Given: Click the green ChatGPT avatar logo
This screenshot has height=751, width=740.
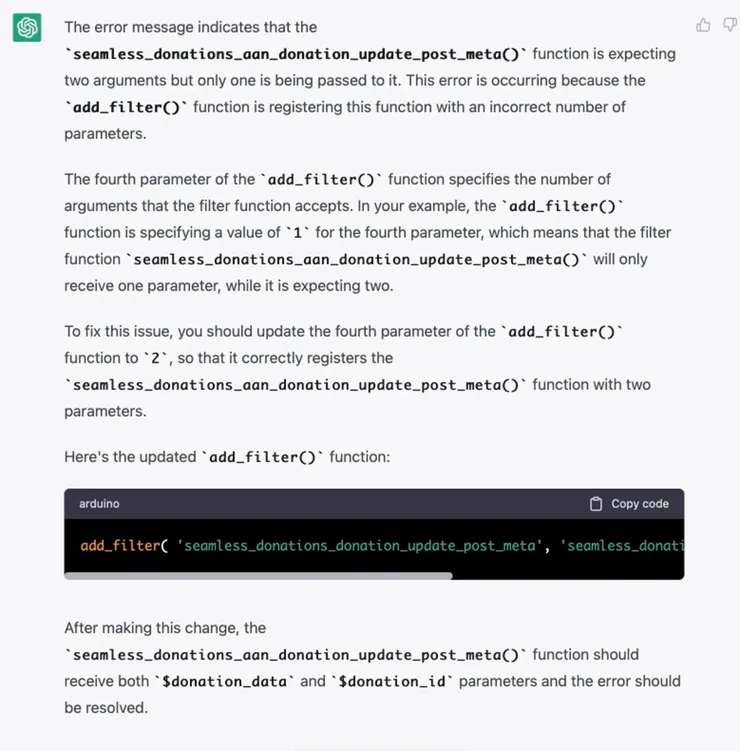Looking at the screenshot, I should tap(27, 27).
